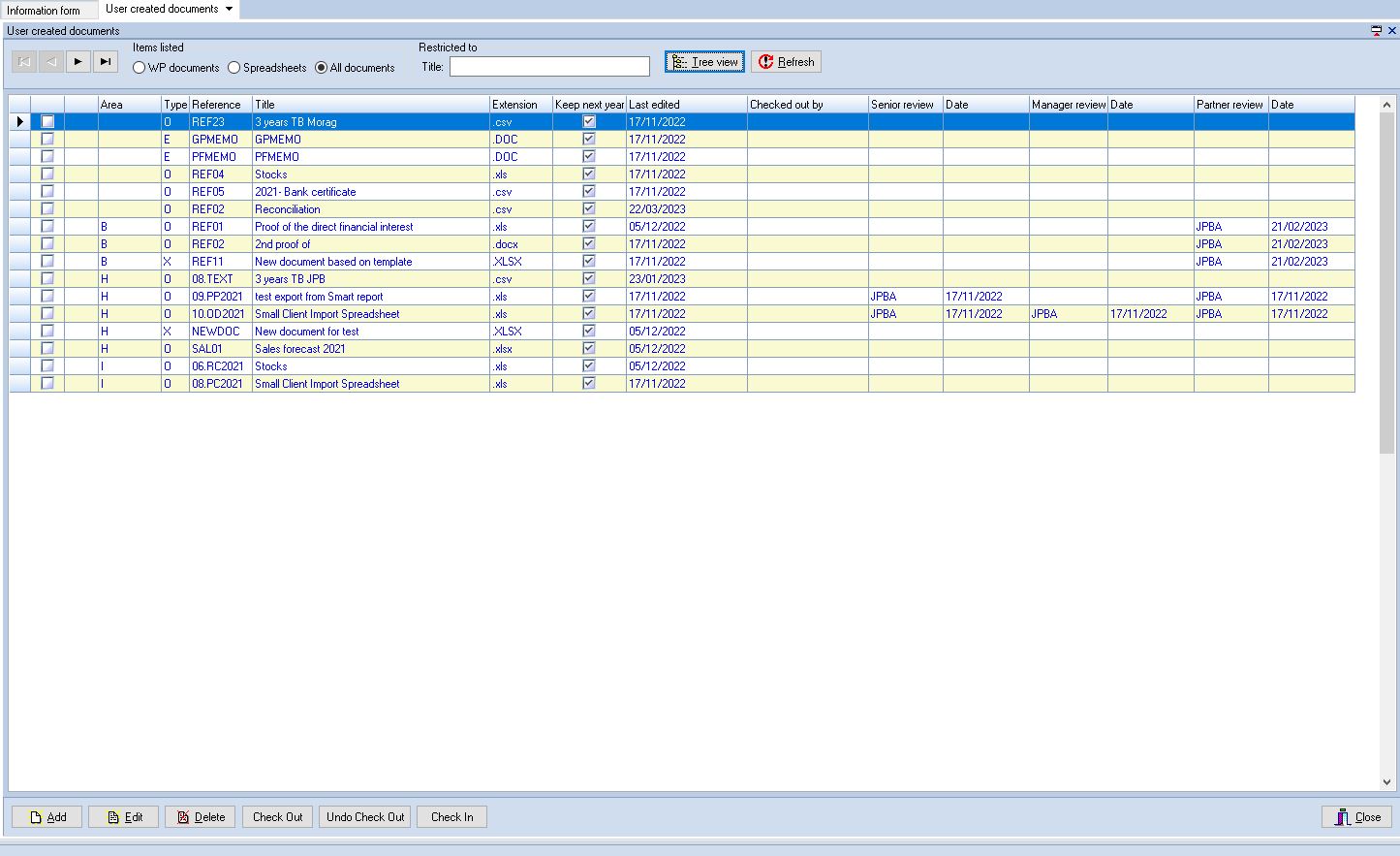This screenshot has width=1400, height=856.
Task: Click the Tree view button
Action: (704, 62)
